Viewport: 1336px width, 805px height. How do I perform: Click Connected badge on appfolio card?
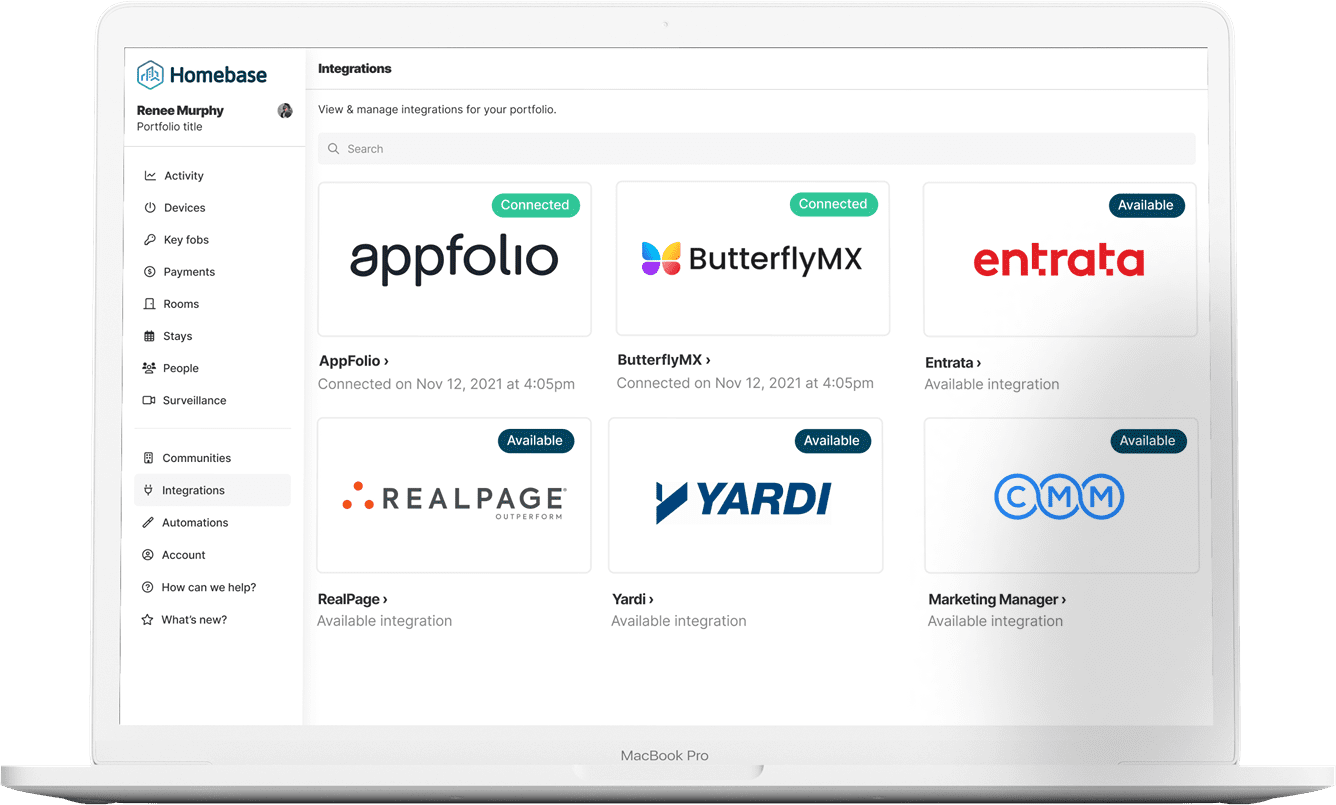[535, 205]
